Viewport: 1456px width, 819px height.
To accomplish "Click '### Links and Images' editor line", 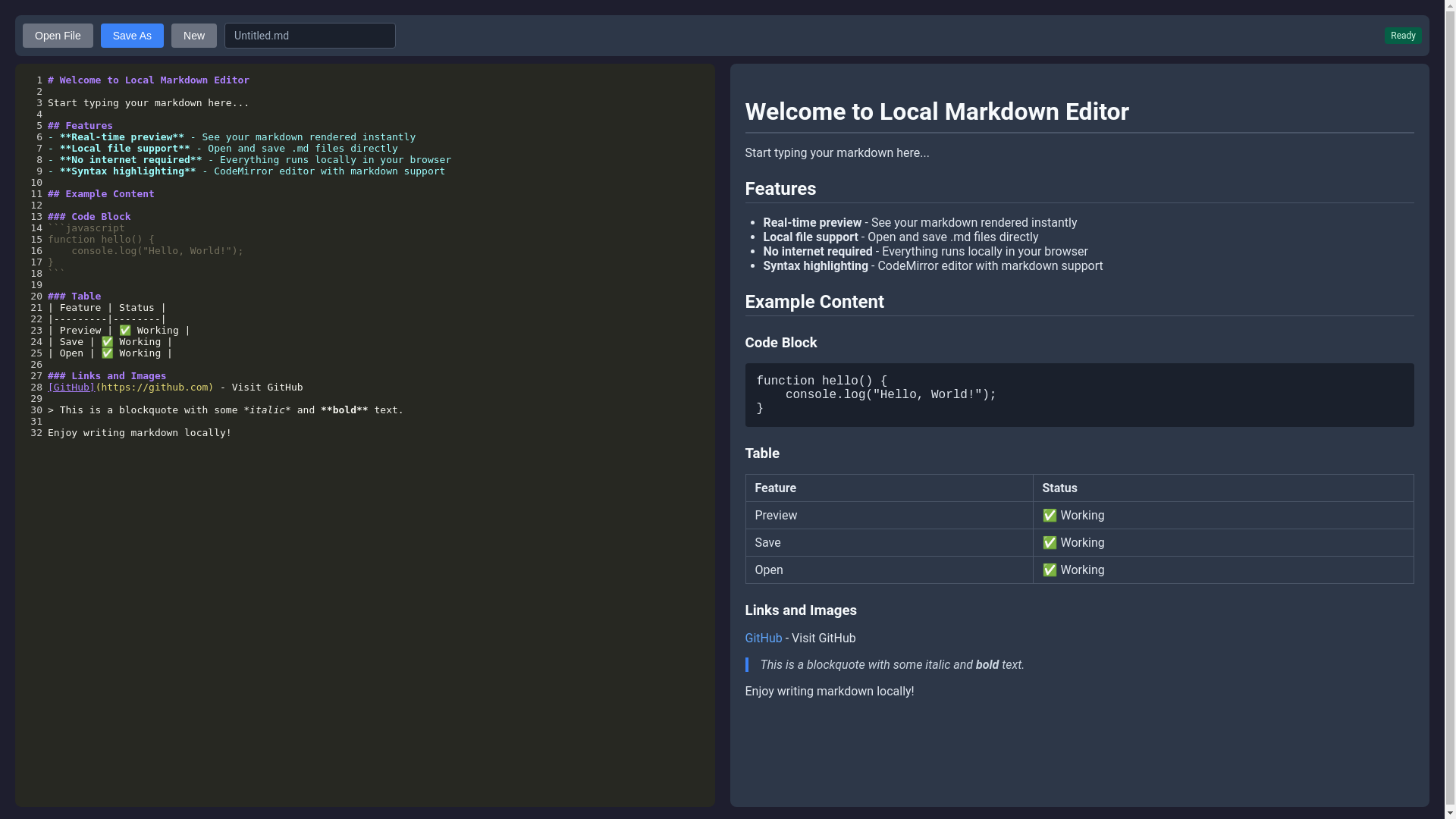I will pyautogui.click(x=107, y=376).
